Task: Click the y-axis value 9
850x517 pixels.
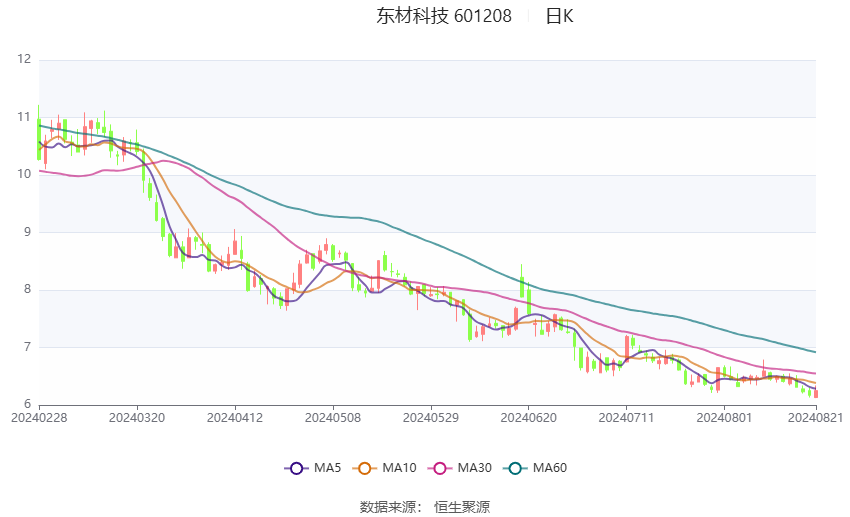Action: [27, 231]
